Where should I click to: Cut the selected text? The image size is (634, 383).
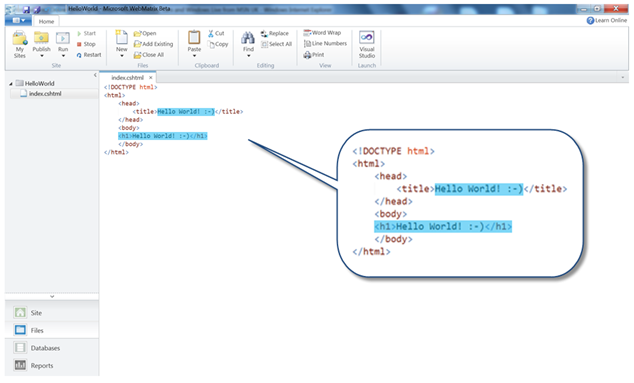coord(216,33)
